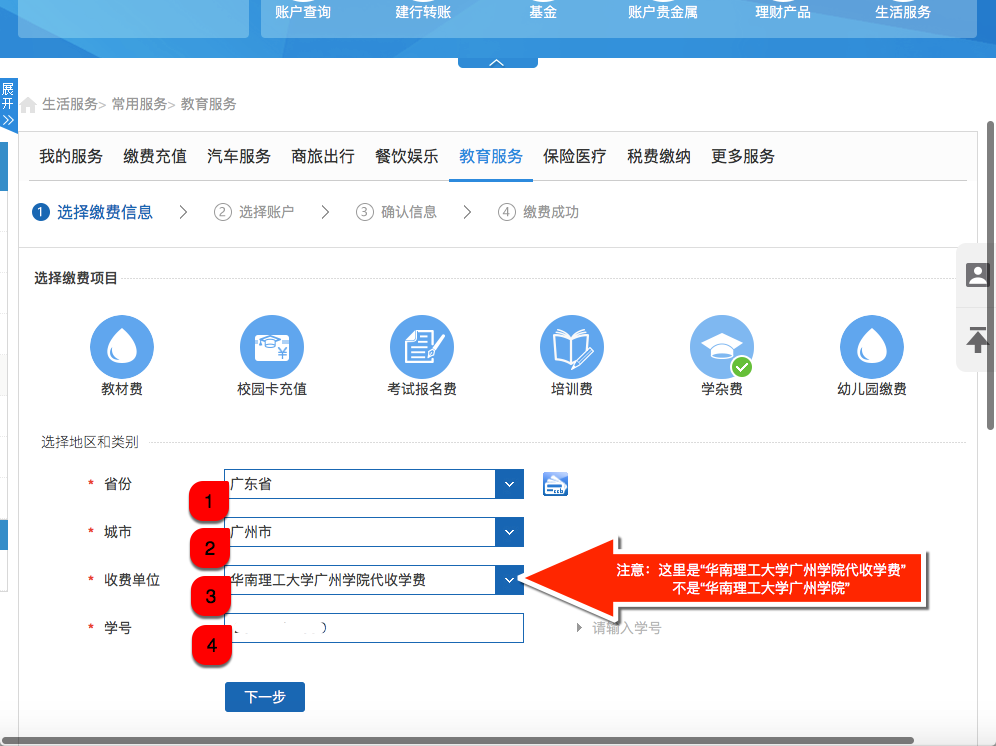Open 理财产品 in top navigation

point(783,12)
